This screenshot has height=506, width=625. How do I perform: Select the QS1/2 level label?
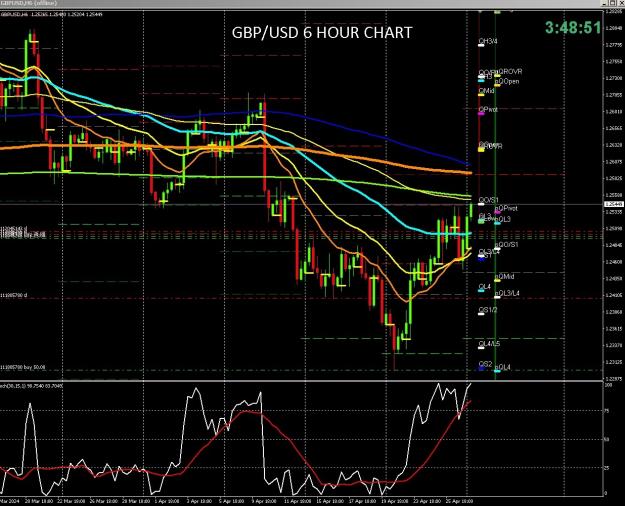[488, 309]
